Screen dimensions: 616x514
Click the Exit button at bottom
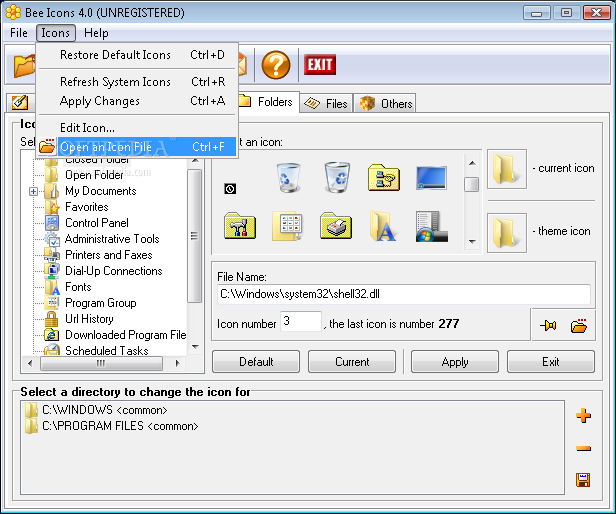point(551,362)
